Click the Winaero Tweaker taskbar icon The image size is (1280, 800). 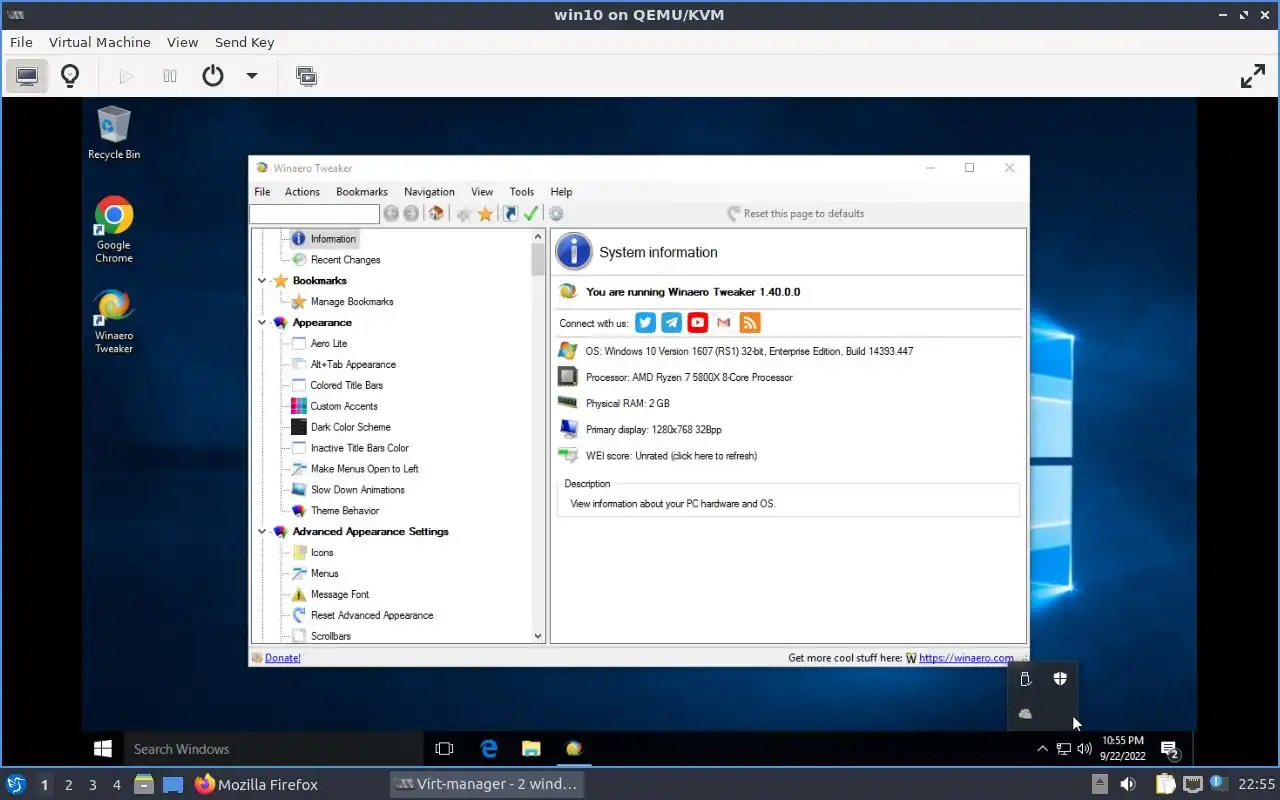(x=574, y=749)
